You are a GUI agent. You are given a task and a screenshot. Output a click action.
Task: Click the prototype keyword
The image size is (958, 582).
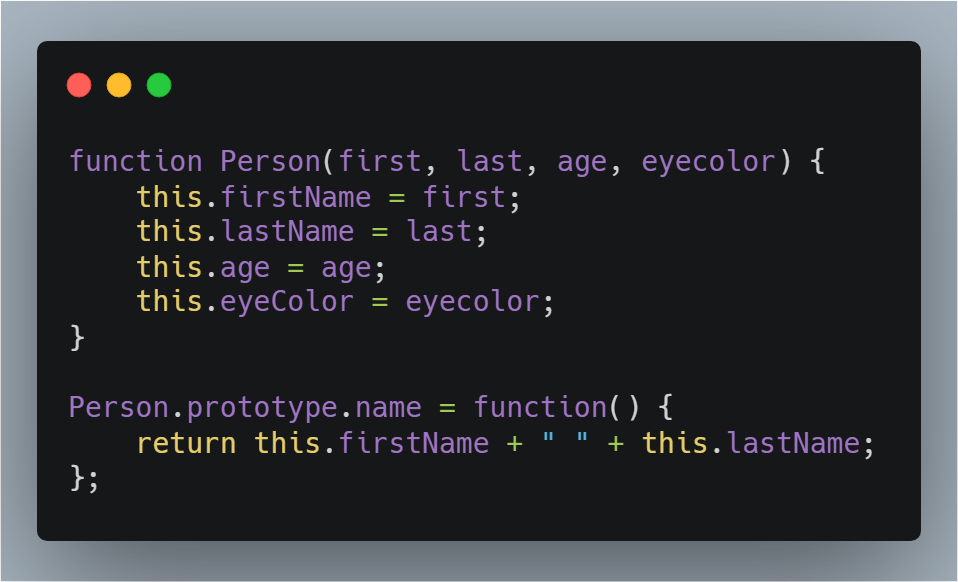(x=262, y=408)
